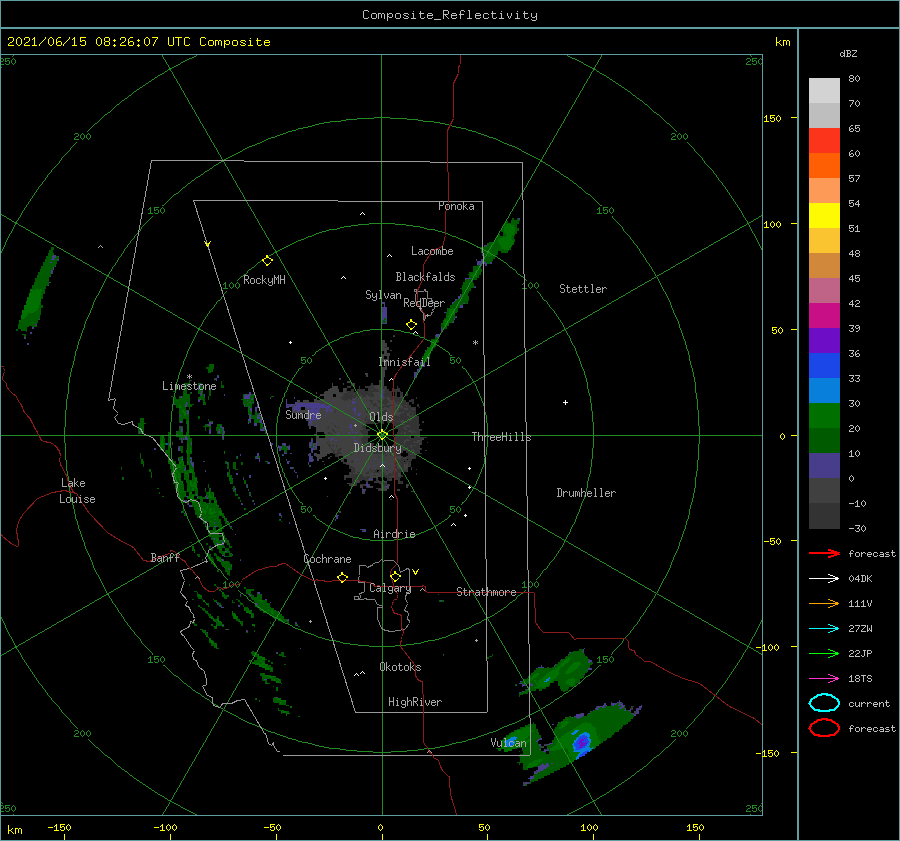Click the Calgary city label
Image resolution: width=900 pixels, height=841 pixels.
click(390, 588)
